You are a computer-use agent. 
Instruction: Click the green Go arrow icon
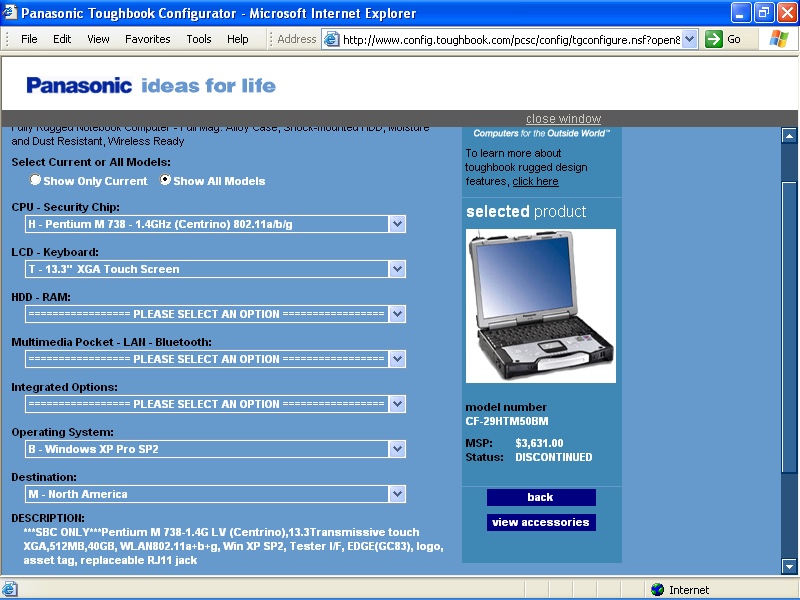[714, 39]
